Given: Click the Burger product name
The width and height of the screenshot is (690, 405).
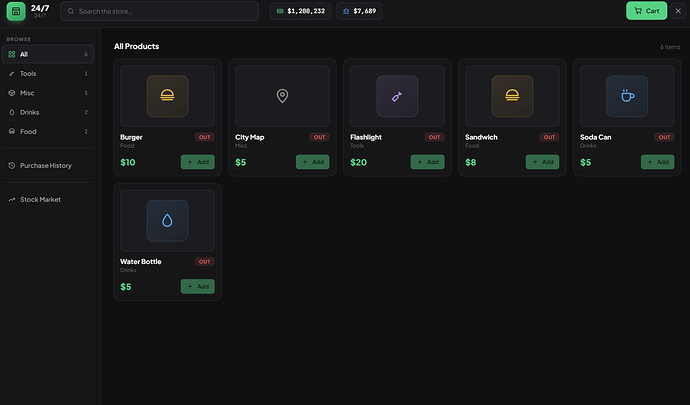Looking at the screenshot, I should click(x=131, y=137).
